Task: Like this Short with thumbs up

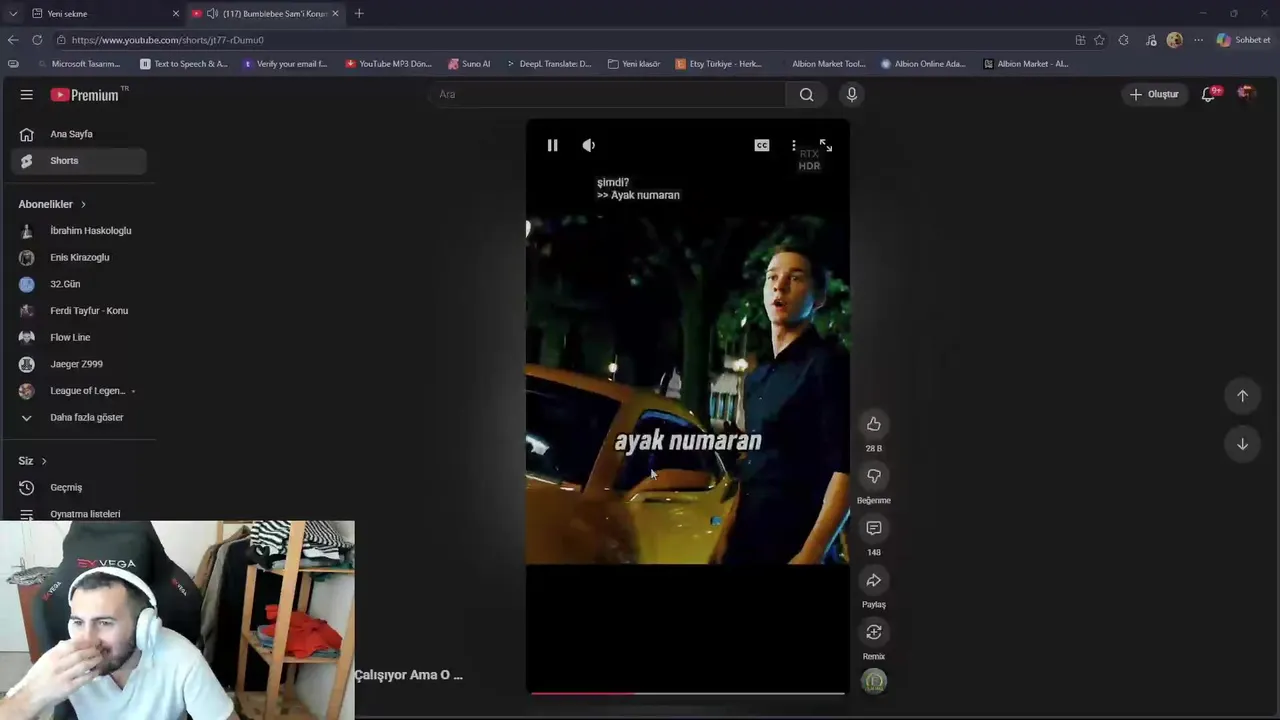Action: (x=874, y=424)
